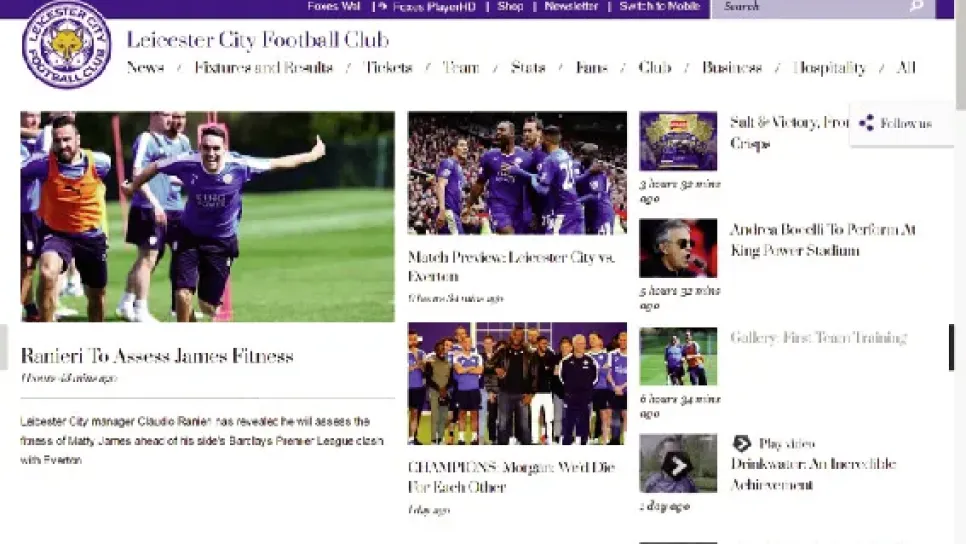This screenshot has height=544, width=966.
Task: Open the Andrea Bocelli concert thumbnail
Action: tap(678, 248)
